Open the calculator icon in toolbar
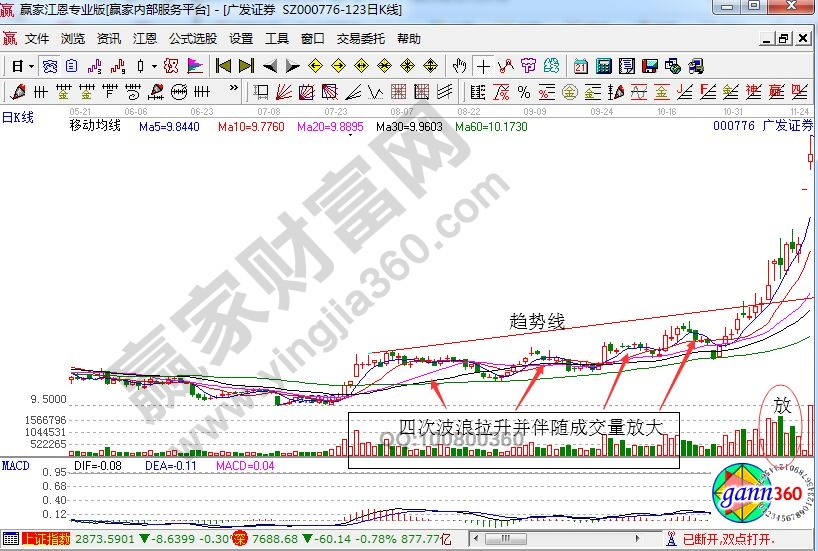818x551 pixels. 604,66
